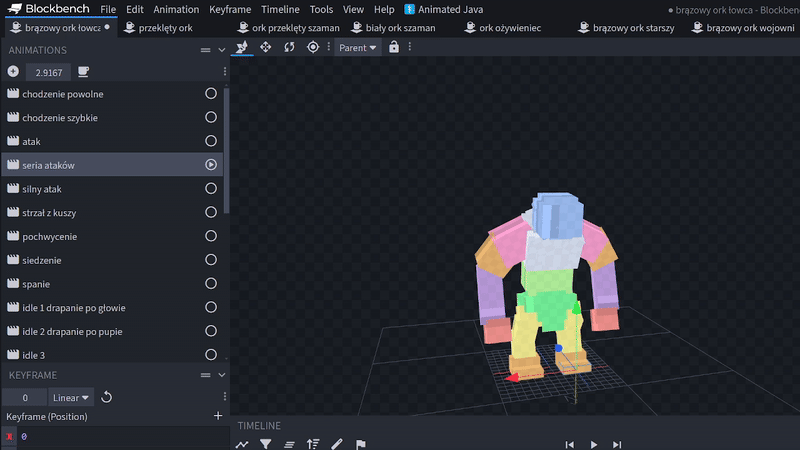Select the Move tool in toolbar
The width and height of the screenshot is (800, 450).
[x=266, y=47]
